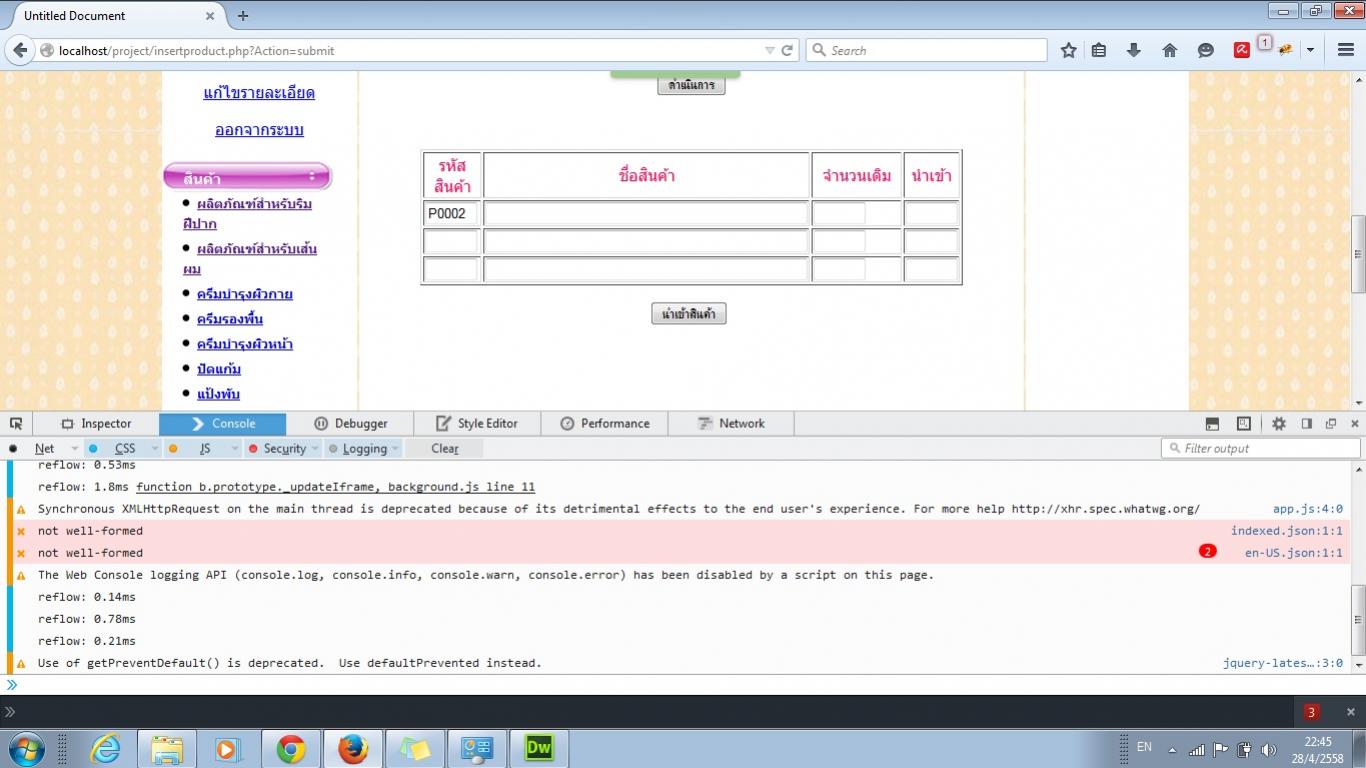Open the URL bar history dropdown
This screenshot has height=768, width=1366.
pos(769,50)
